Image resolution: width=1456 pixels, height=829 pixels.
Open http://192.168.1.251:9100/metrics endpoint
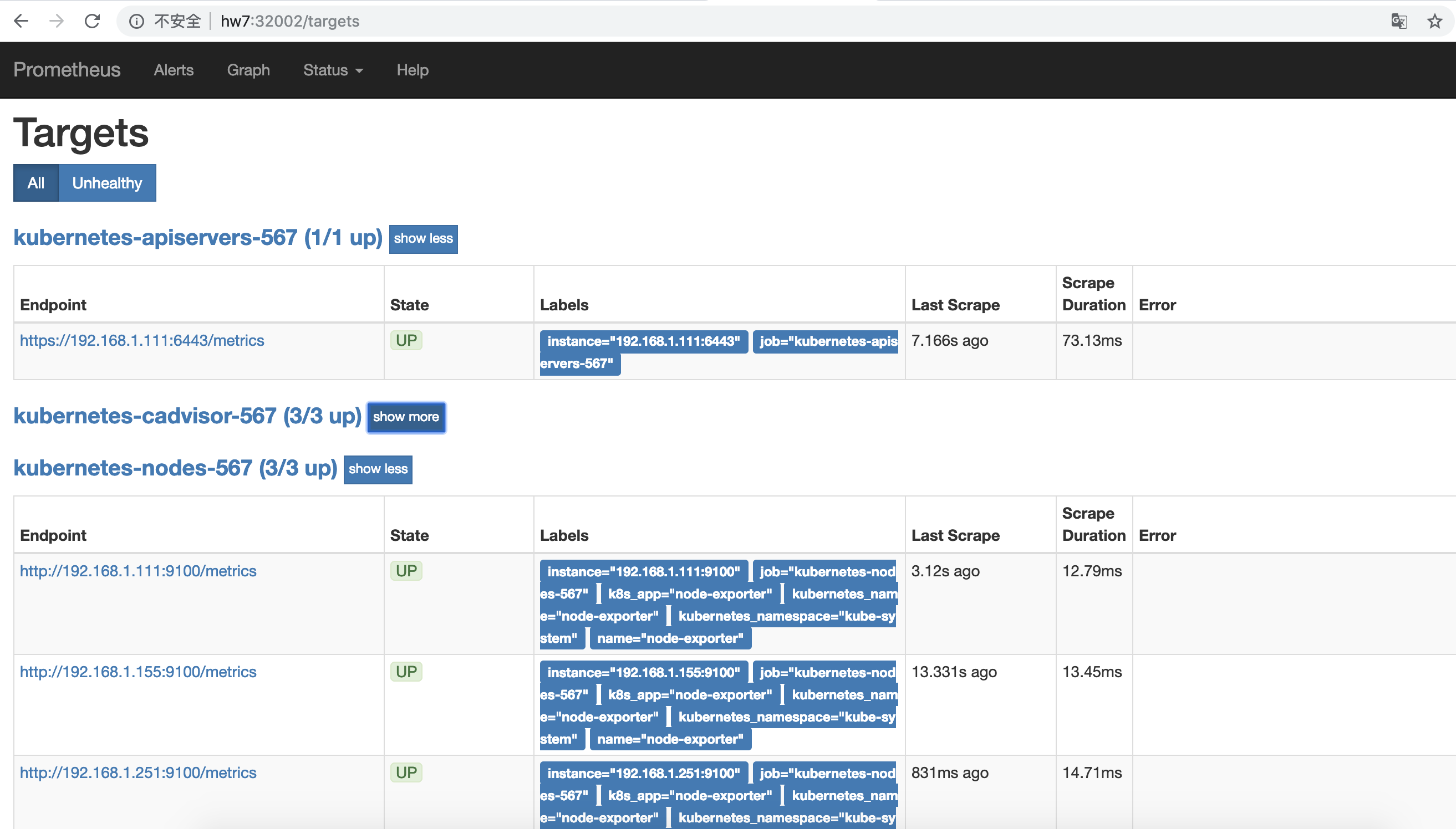pos(138,772)
